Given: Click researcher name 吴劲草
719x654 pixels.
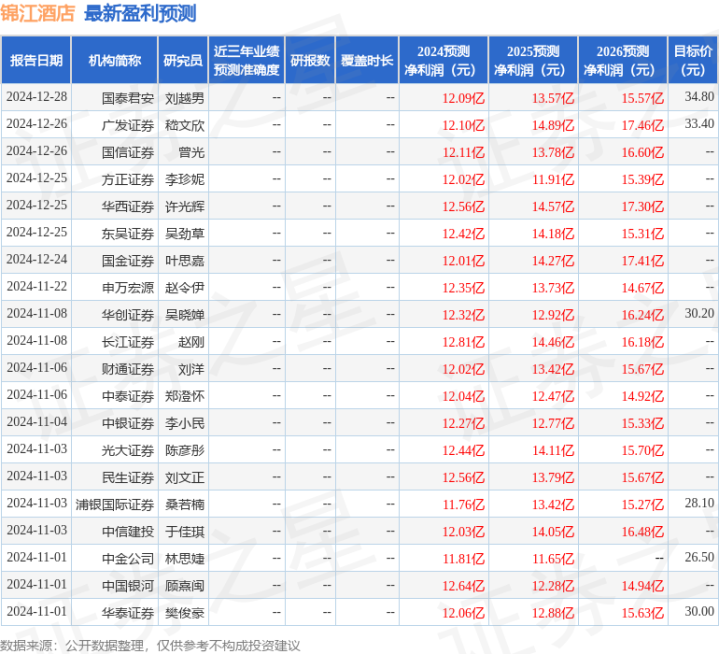Looking at the screenshot, I should pos(185,233).
